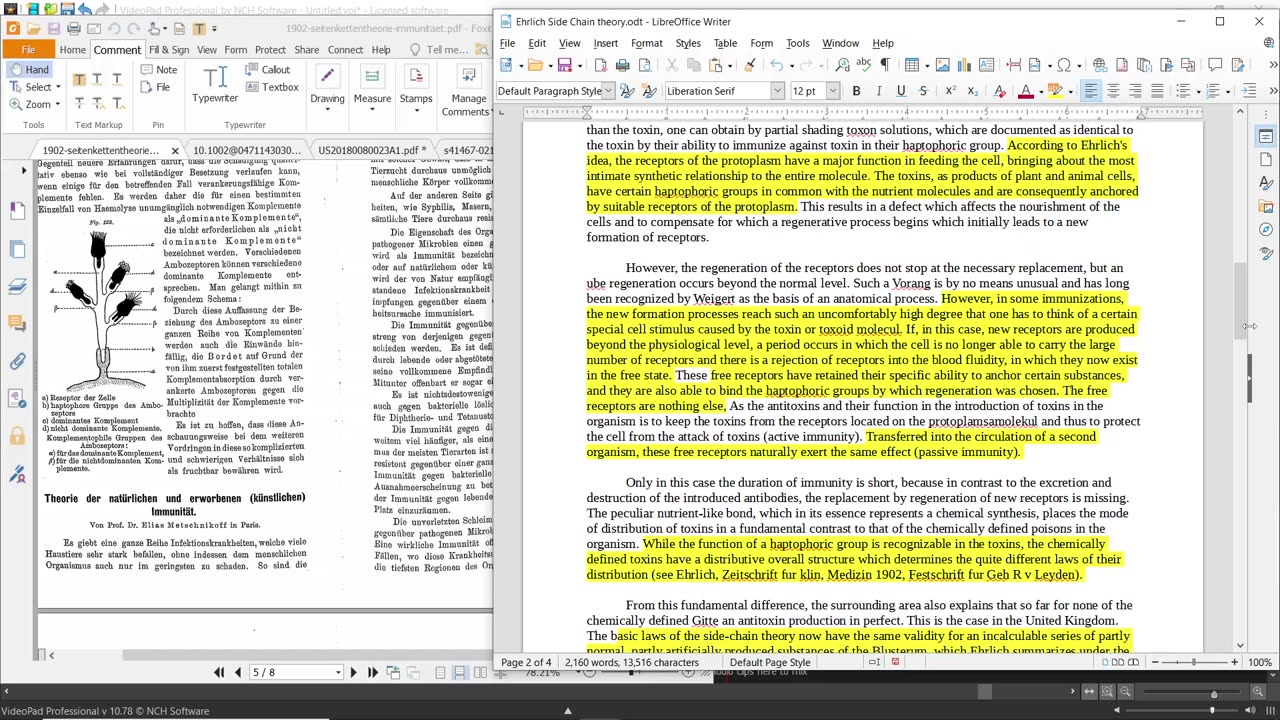Apply superscript formatting
Viewport: 1280px width, 720px height.
pos(950,91)
